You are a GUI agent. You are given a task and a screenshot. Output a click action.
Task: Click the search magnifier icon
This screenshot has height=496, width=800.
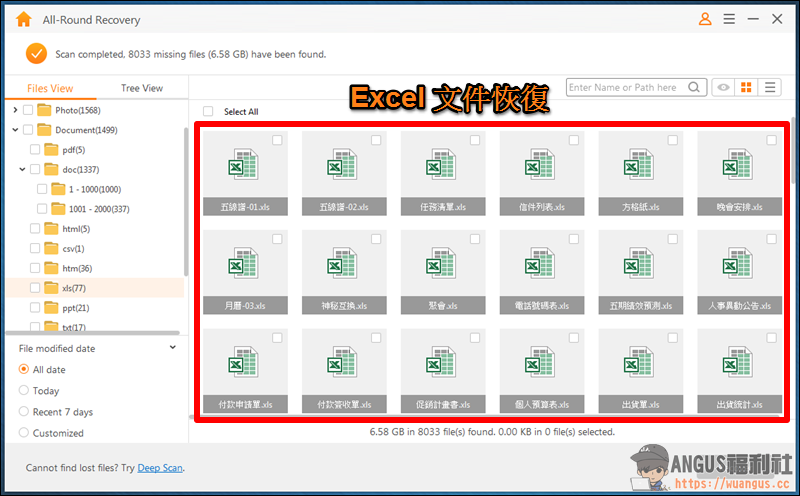point(693,87)
